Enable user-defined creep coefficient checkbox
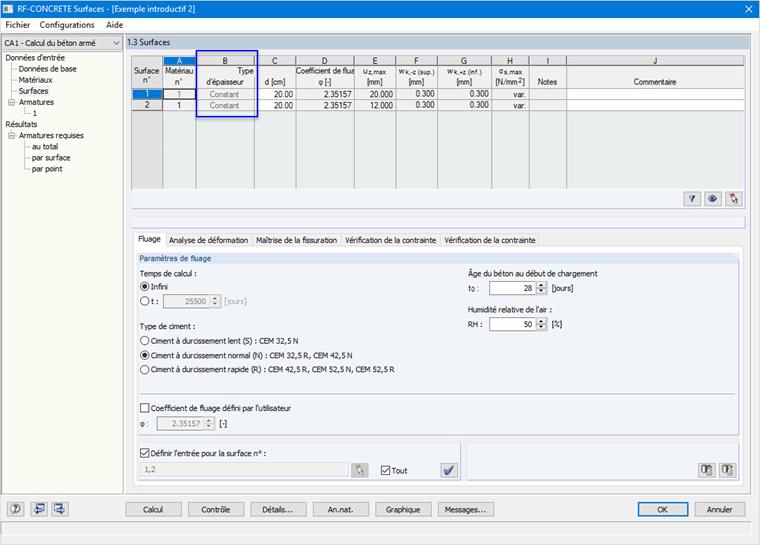Viewport: 760px width, 545px height. 144,408
